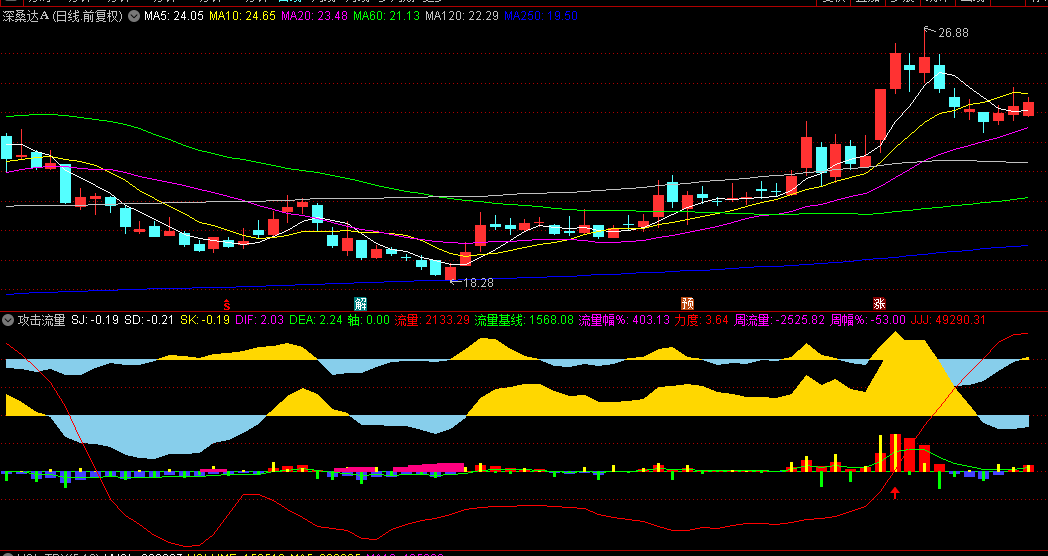
Task: Click the SJ: -0.19 value
Action: 95,320
